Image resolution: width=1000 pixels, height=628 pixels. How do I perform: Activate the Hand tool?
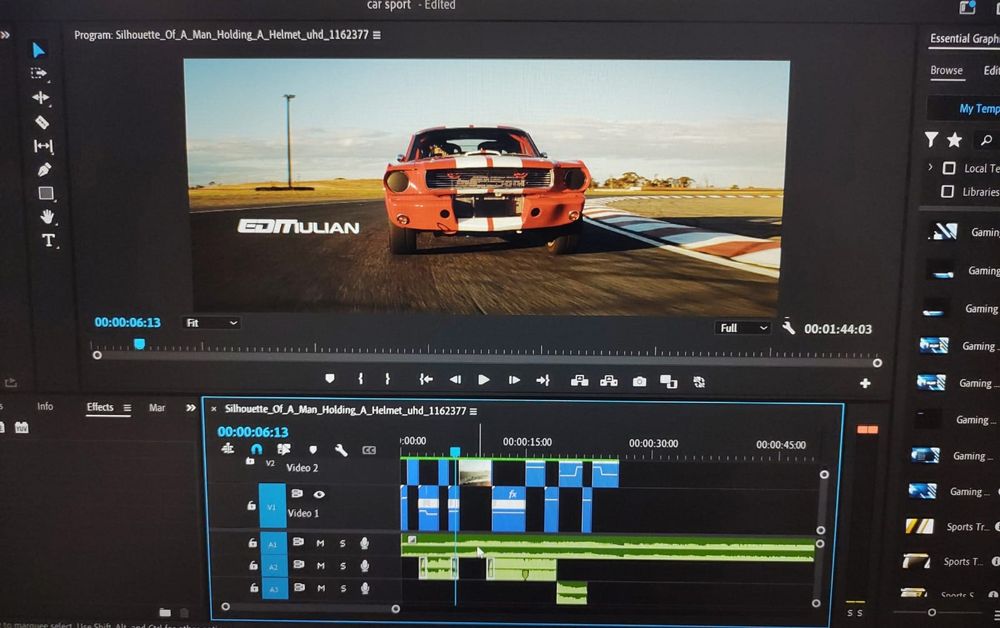[46, 216]
